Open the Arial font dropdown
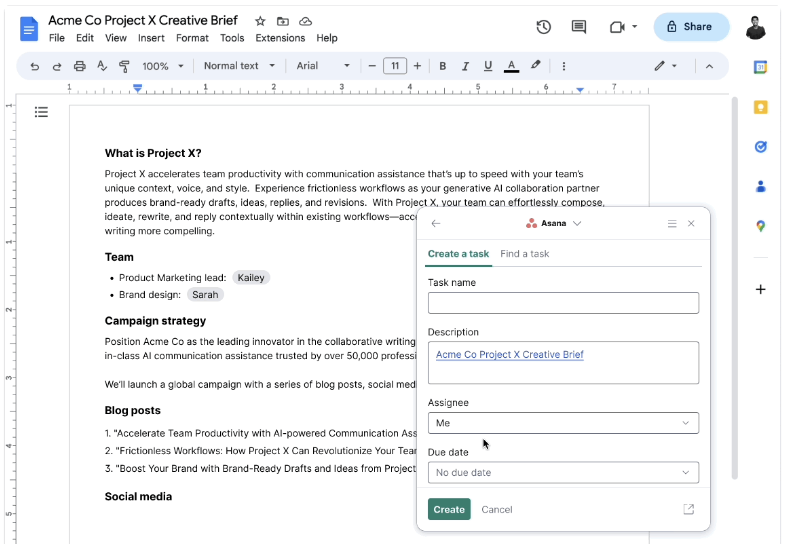 point(323,66)
